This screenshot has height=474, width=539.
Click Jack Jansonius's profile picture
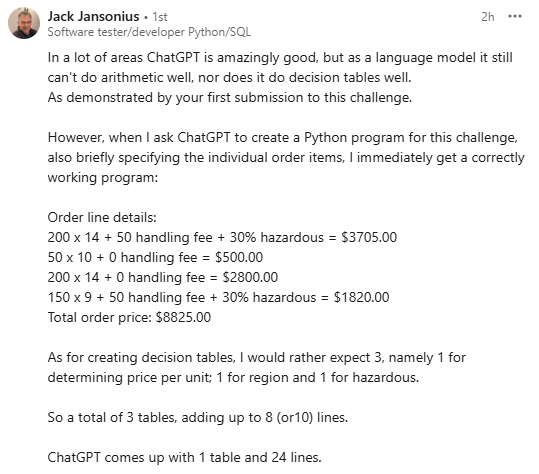click(24, 23)
